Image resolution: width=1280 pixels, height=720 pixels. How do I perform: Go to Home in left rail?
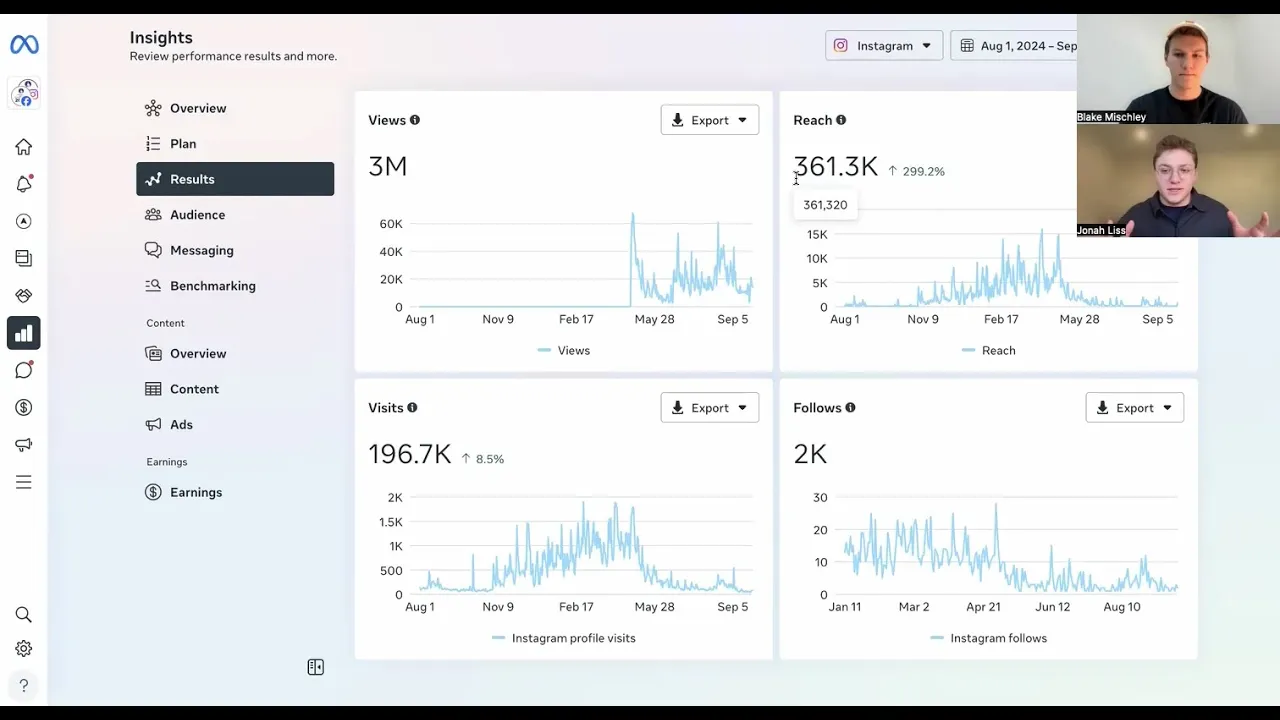(x=24, y=147)
